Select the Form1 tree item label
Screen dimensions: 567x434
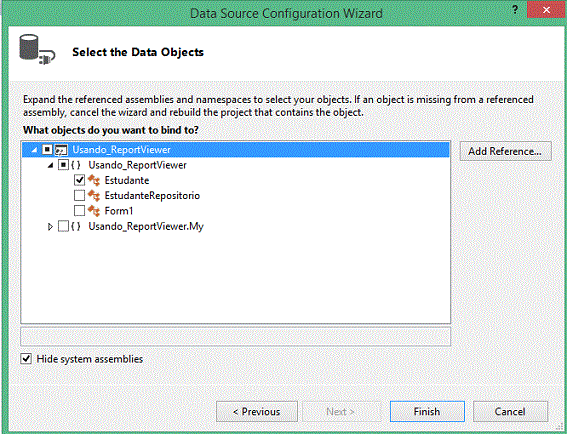(119, 211)
